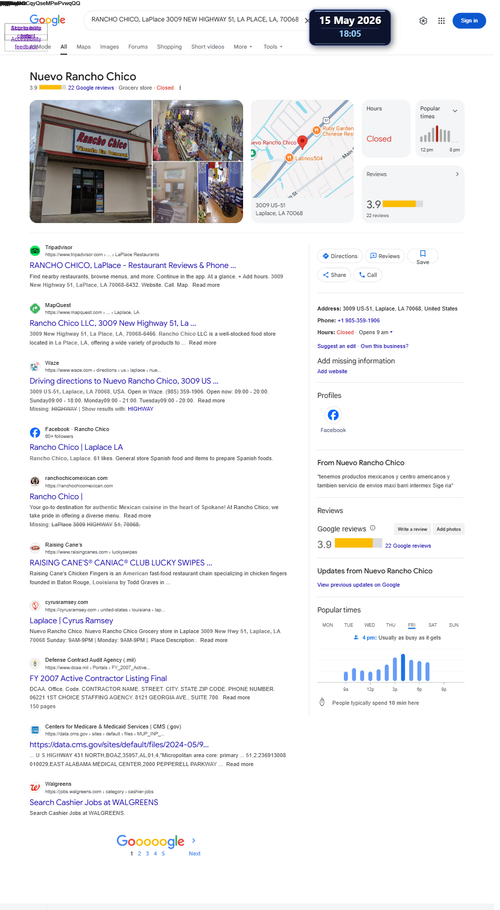Click the Google logo in the header
Screen dimensions: 500x910
pyautogui.click(x=48, y=20)
